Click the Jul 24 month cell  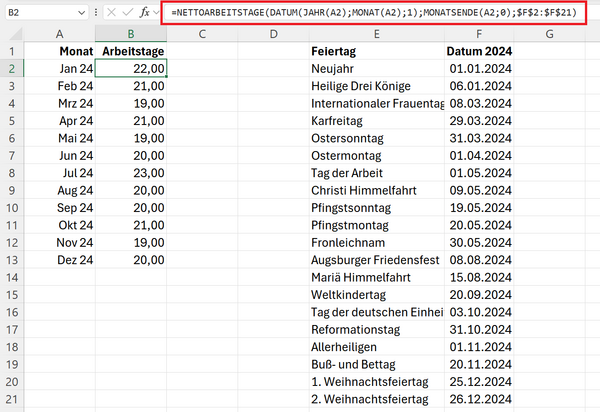click(x=60, y=172)
